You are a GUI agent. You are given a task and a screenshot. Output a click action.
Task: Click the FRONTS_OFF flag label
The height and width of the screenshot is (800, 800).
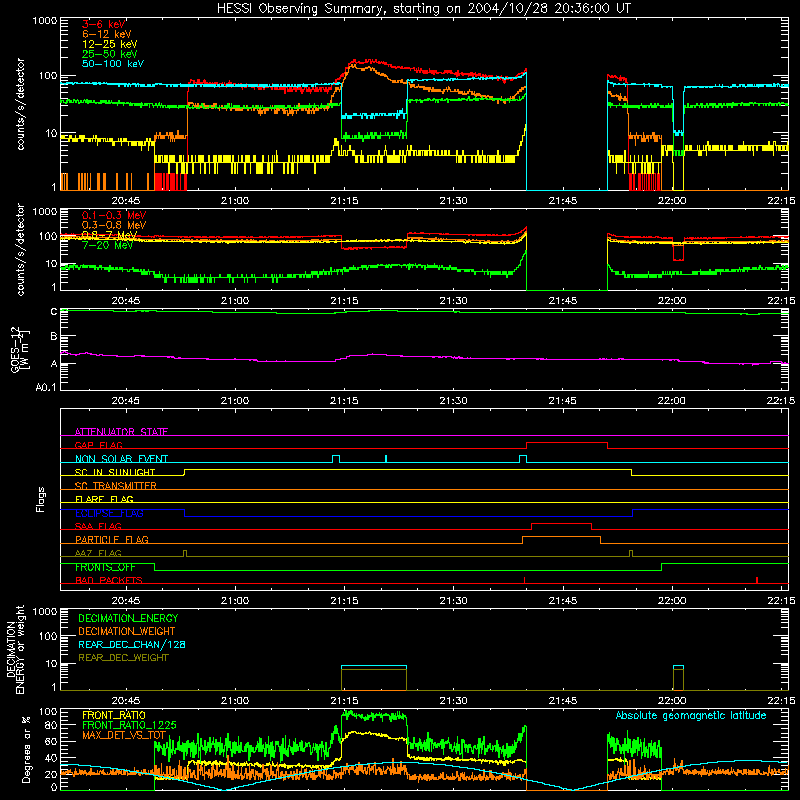coord(105,567)
